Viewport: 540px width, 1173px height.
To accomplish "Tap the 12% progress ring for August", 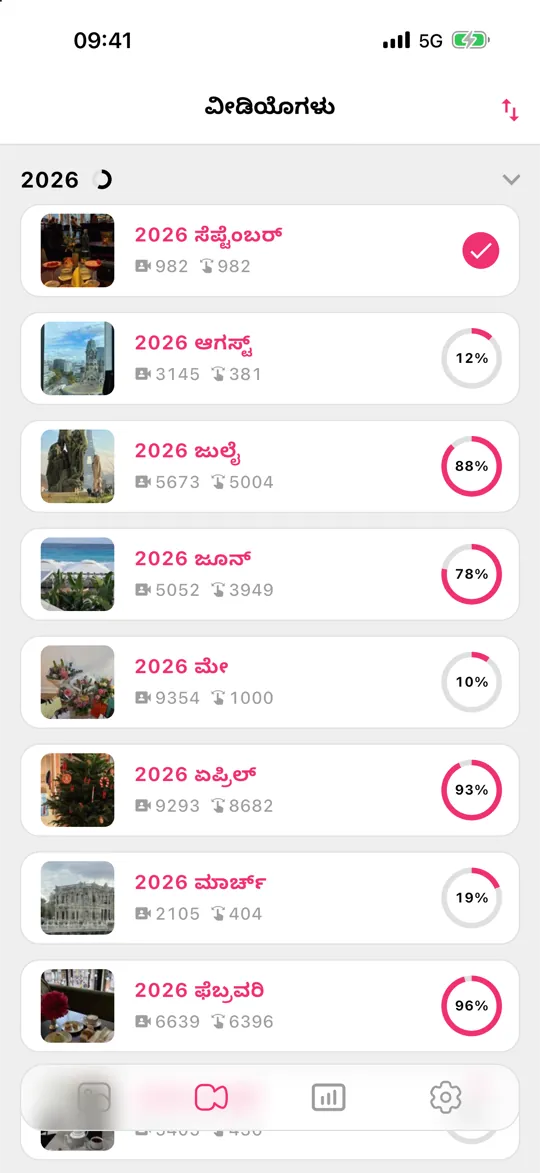I will pyautogui.click(x=471, y=358).
